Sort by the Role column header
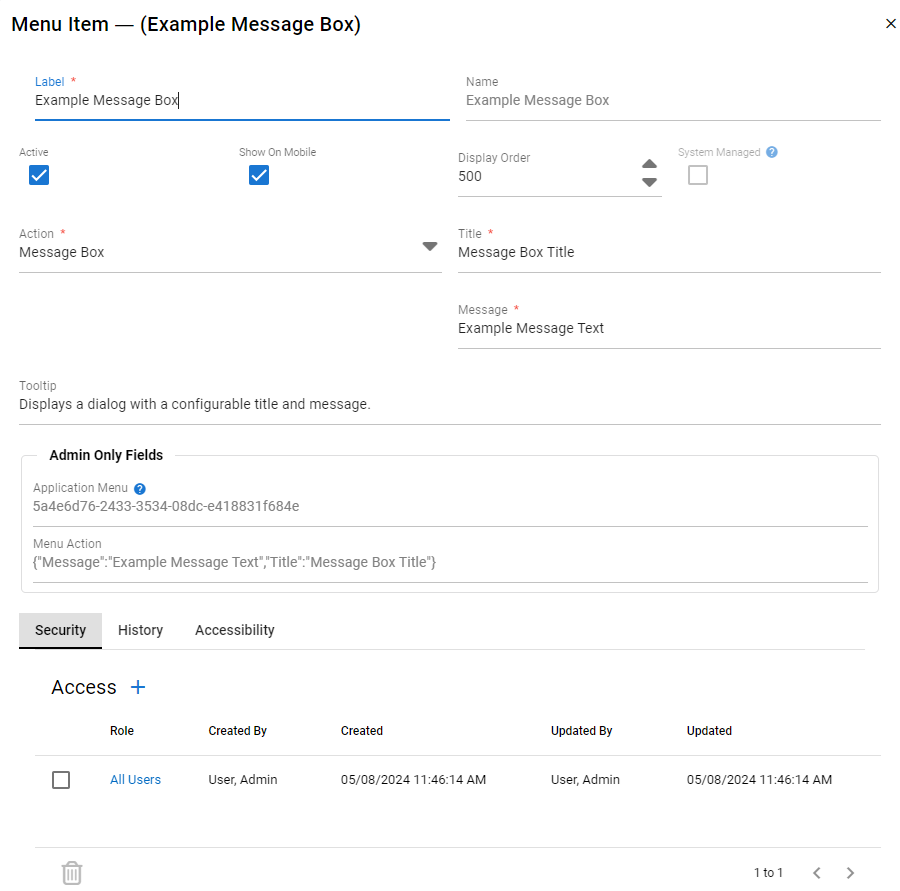 (x=122, y=731)
